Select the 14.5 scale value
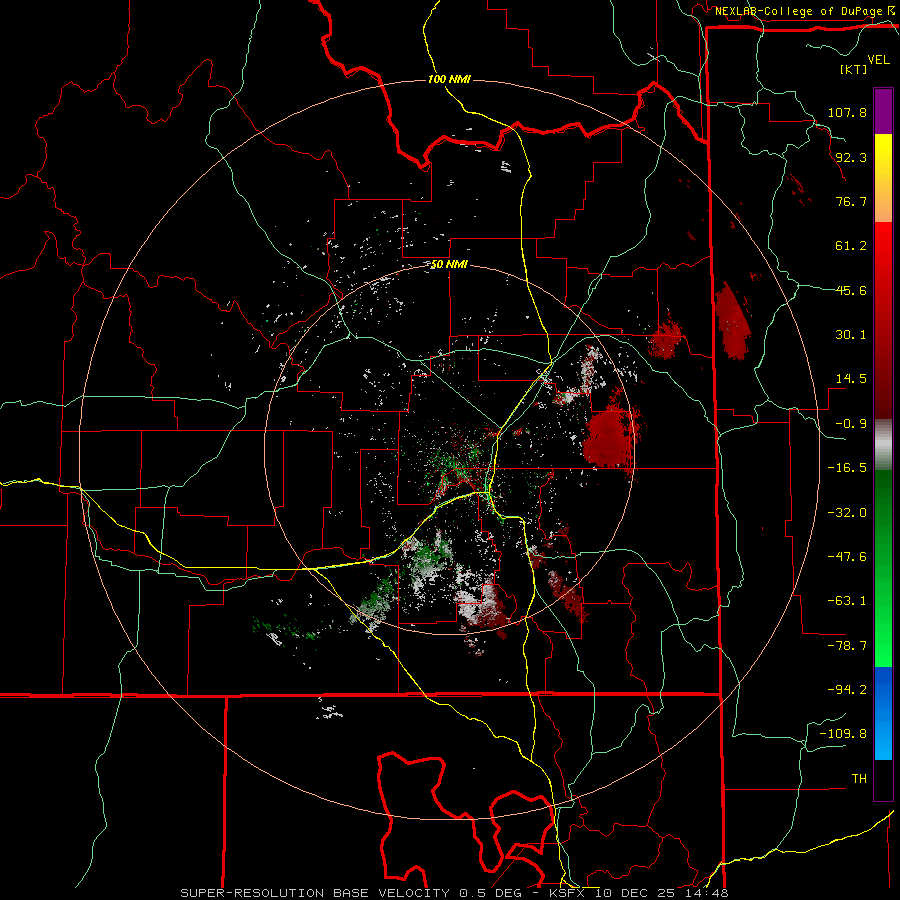This screenshot has height=900, width=900. 851,379
